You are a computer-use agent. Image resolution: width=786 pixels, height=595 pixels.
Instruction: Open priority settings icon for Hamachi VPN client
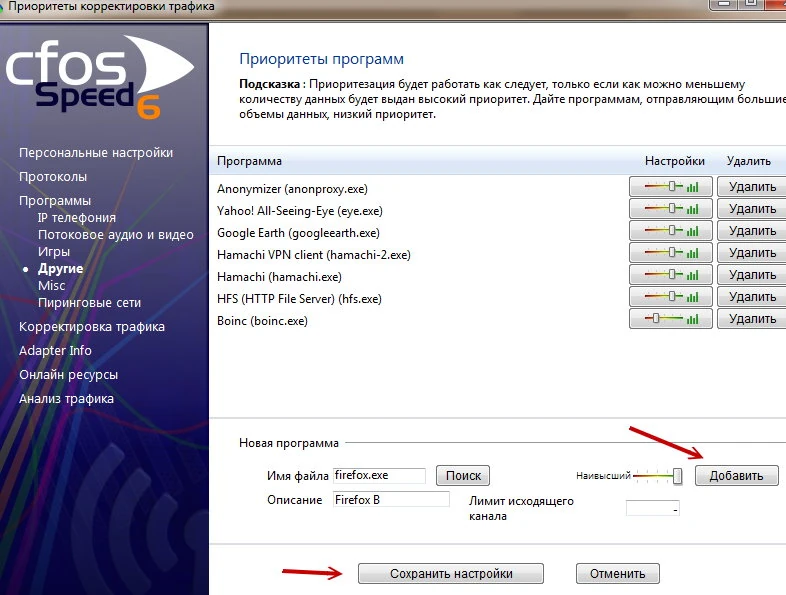(671, 253)
